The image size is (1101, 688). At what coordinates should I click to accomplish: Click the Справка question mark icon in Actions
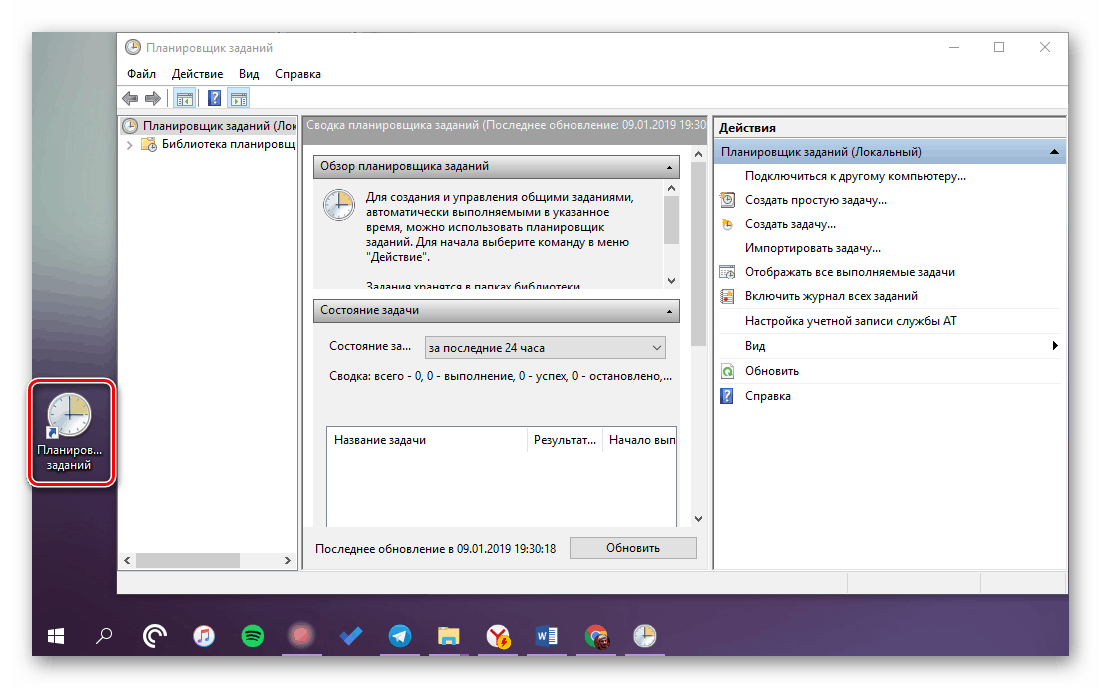[727, 396]
